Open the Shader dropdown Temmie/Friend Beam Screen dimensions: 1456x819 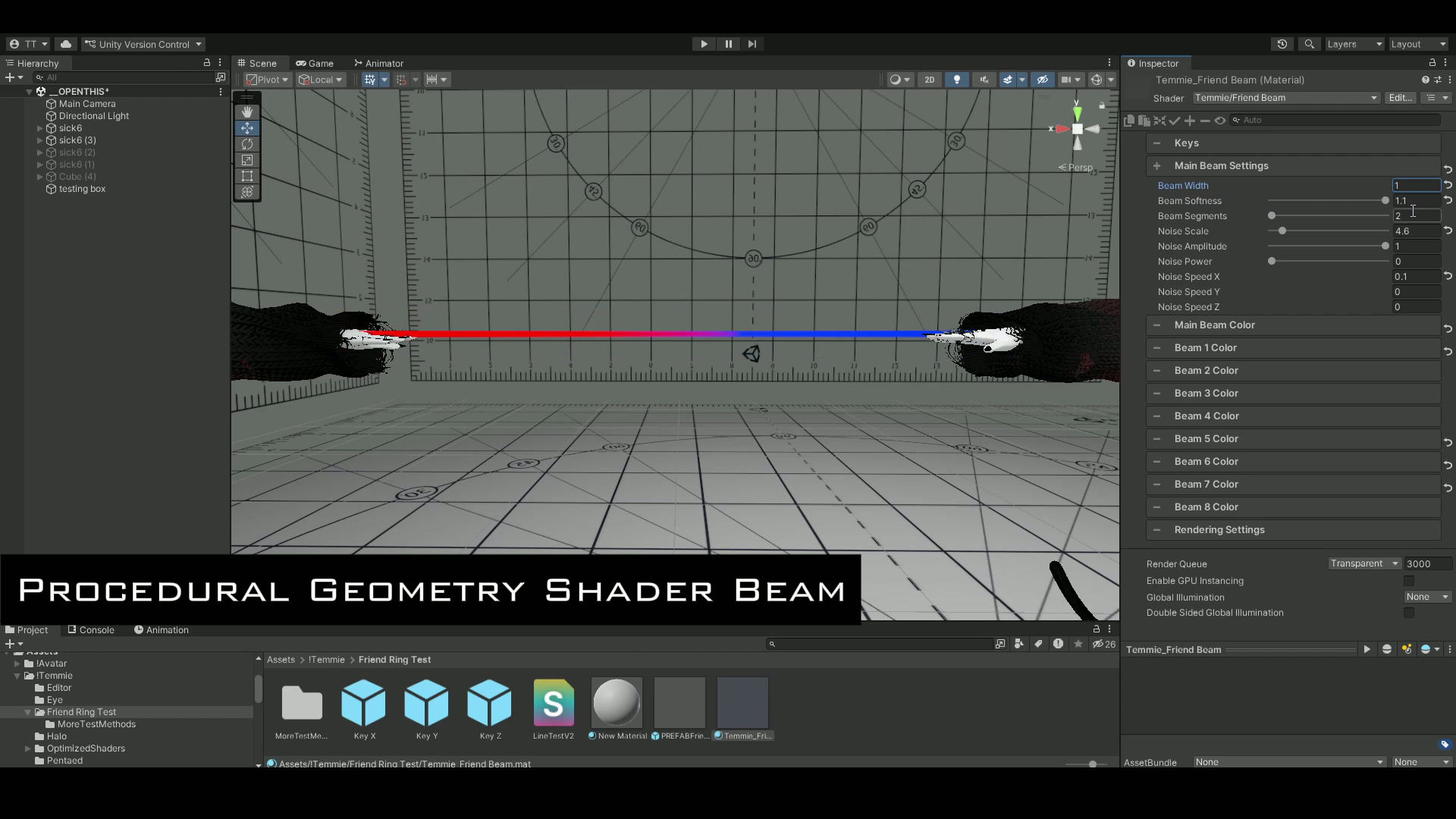click(1285, 98)
